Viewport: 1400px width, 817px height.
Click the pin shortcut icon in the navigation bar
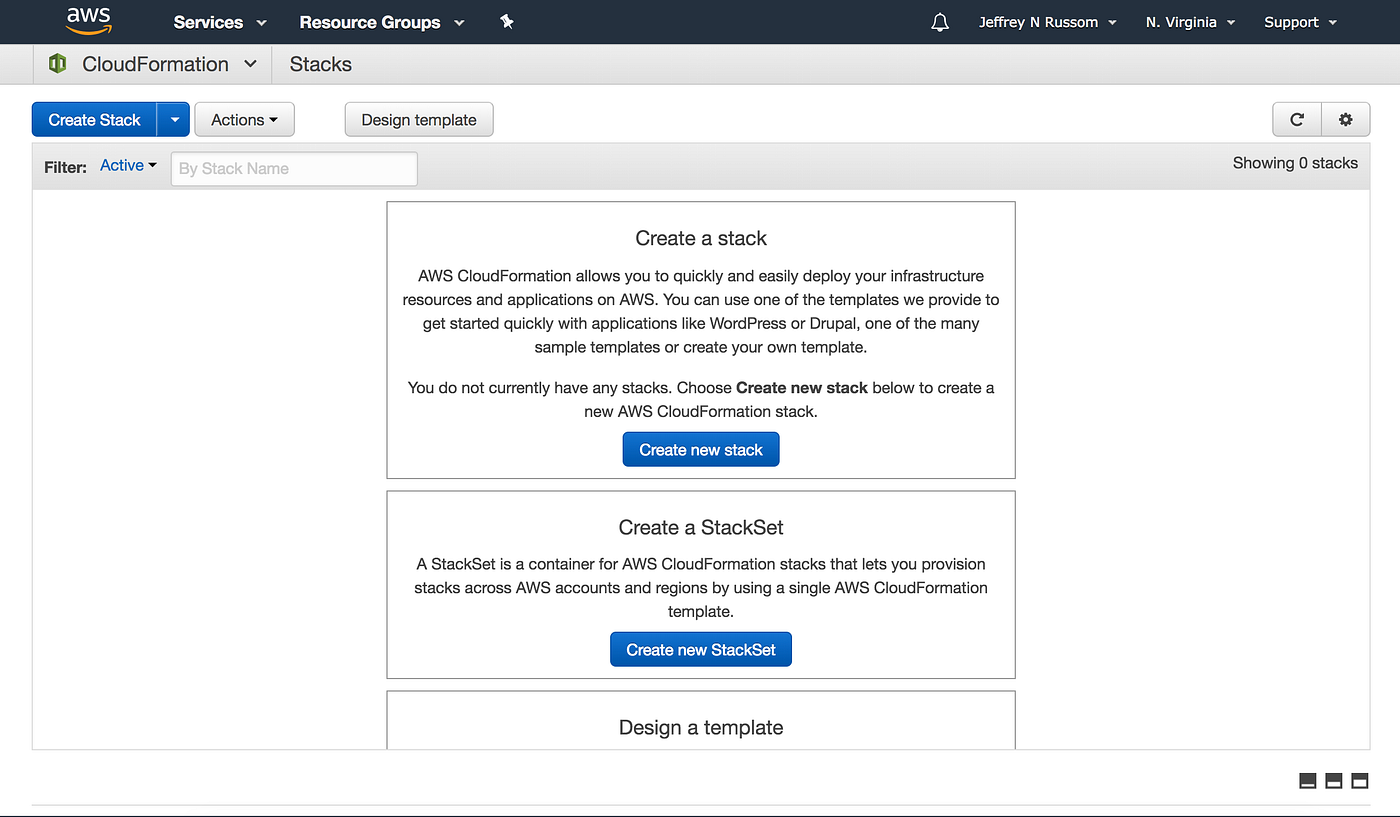pyautogui.click(x=507, y=21)
